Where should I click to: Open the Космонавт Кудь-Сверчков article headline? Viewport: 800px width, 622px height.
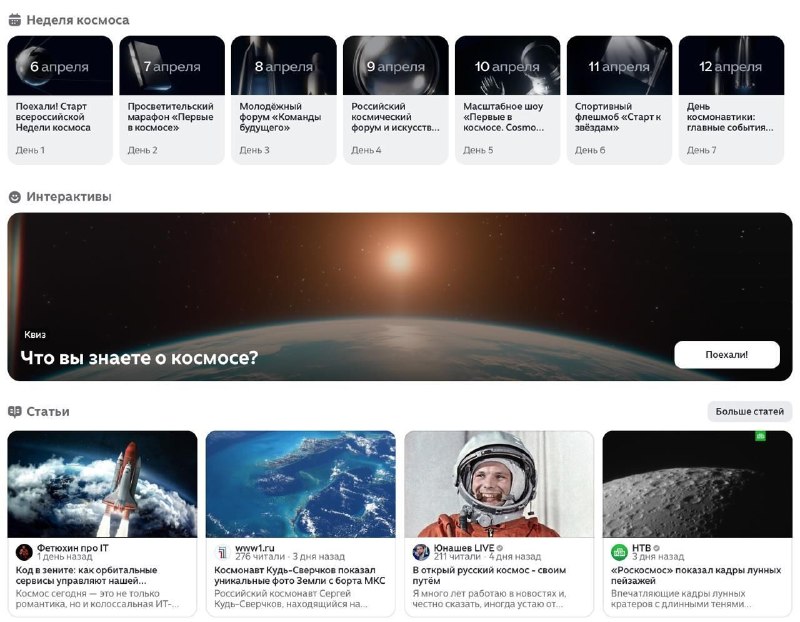pyautogui.click(x=300, y=575)
